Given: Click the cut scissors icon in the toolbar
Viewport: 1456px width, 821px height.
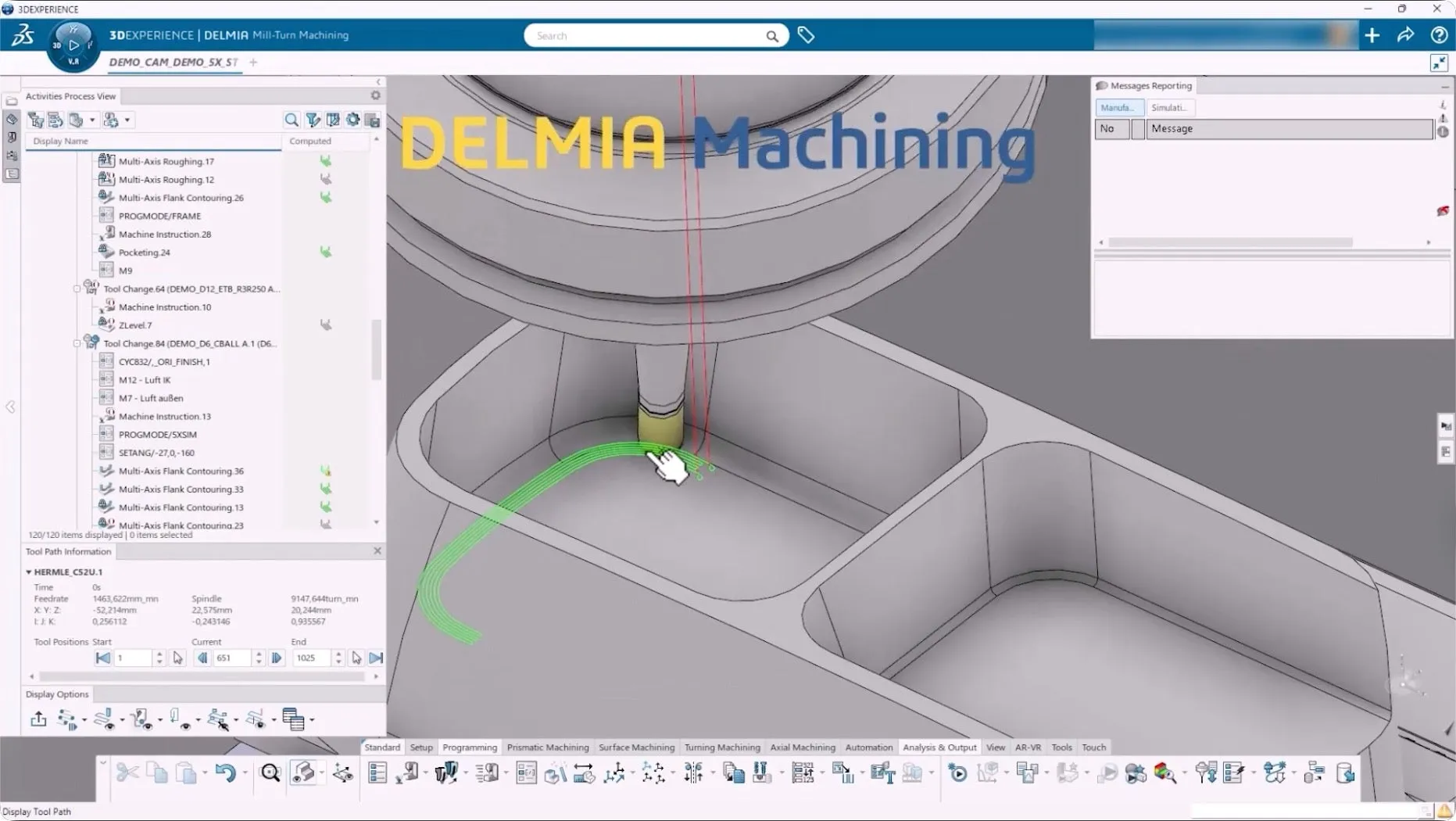Looking at the screenshot, I should pyautogui.click(x=127, y=773).
